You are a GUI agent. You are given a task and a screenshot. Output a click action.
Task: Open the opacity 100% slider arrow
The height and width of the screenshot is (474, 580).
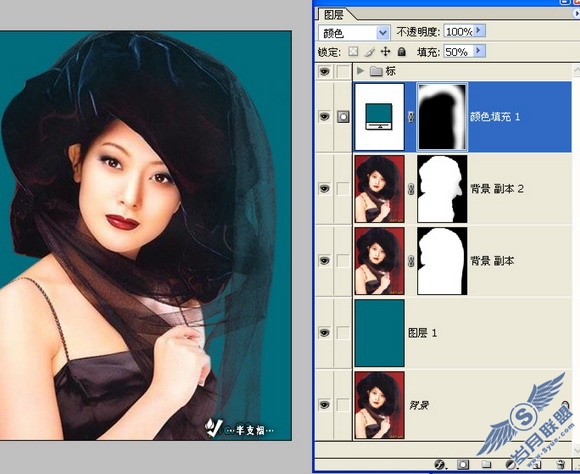[x=479, y=30]
